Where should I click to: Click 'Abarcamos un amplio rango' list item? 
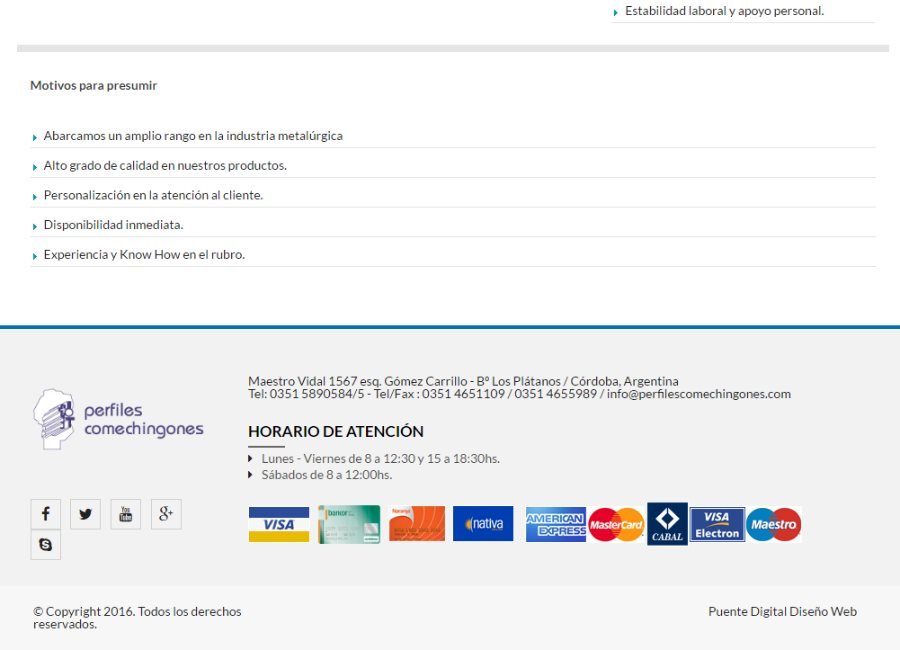453,136
